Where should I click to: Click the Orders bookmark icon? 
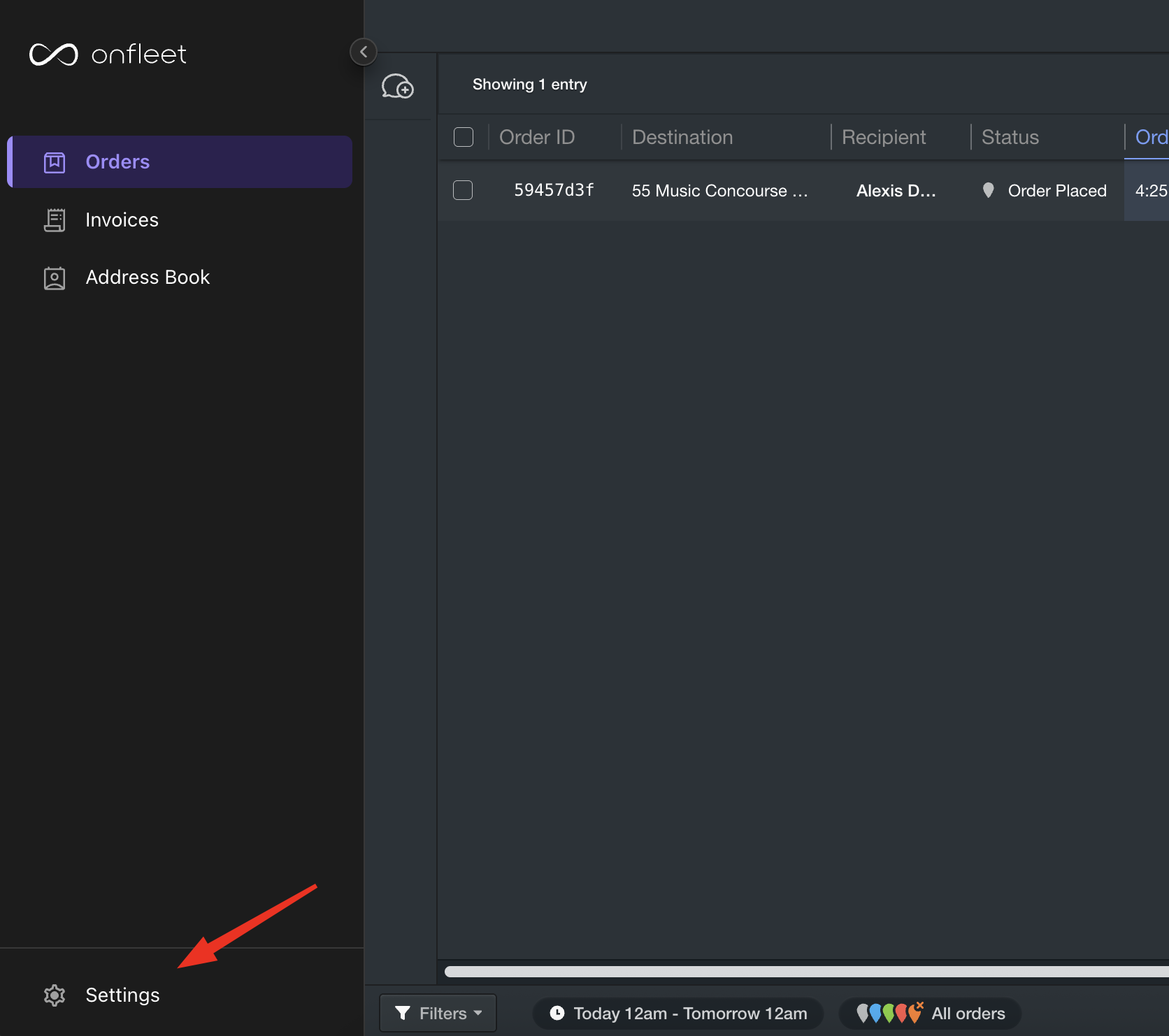point(55,162)
